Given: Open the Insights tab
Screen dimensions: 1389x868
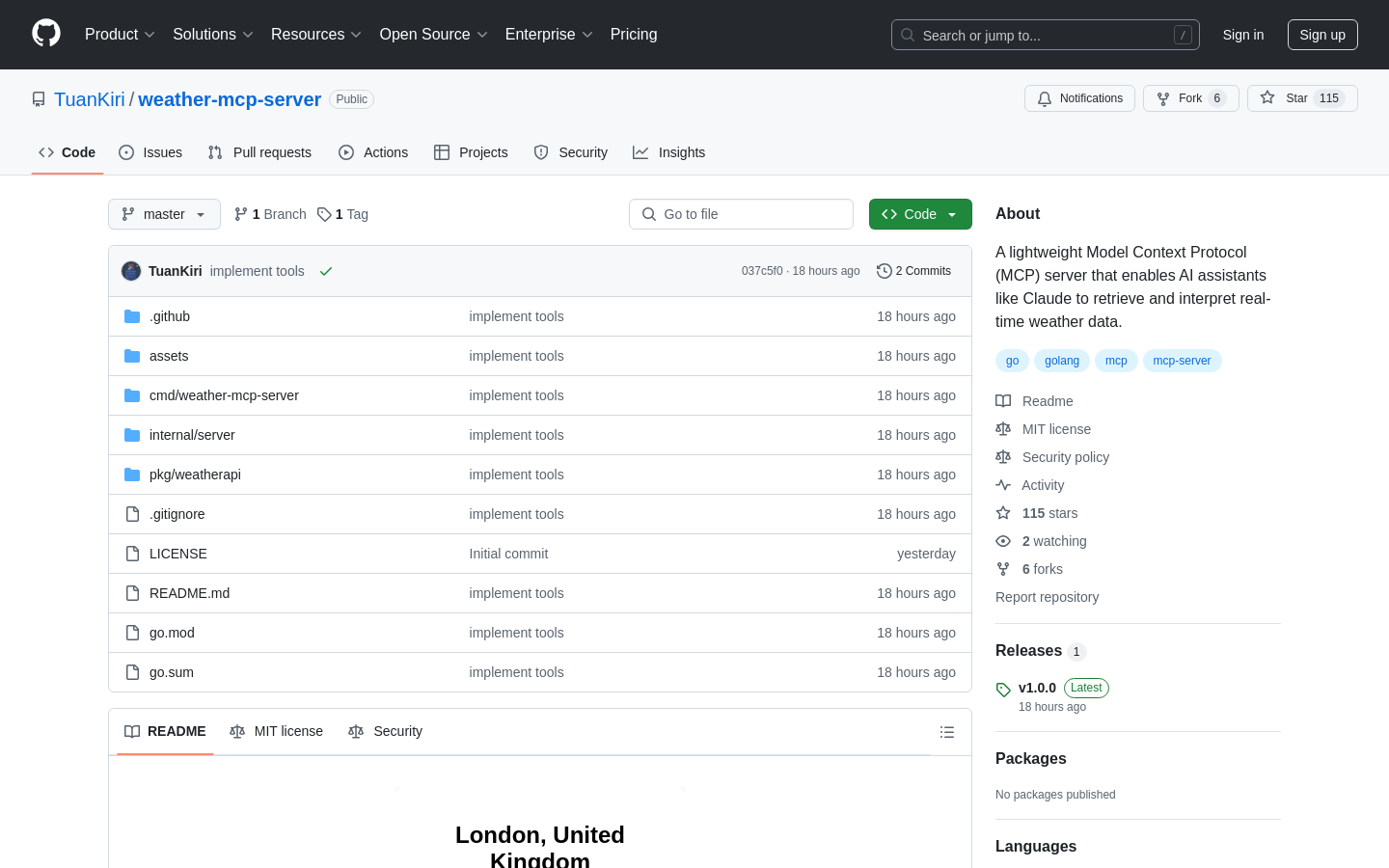Looking at the screenshot, I should coord(669,152).
